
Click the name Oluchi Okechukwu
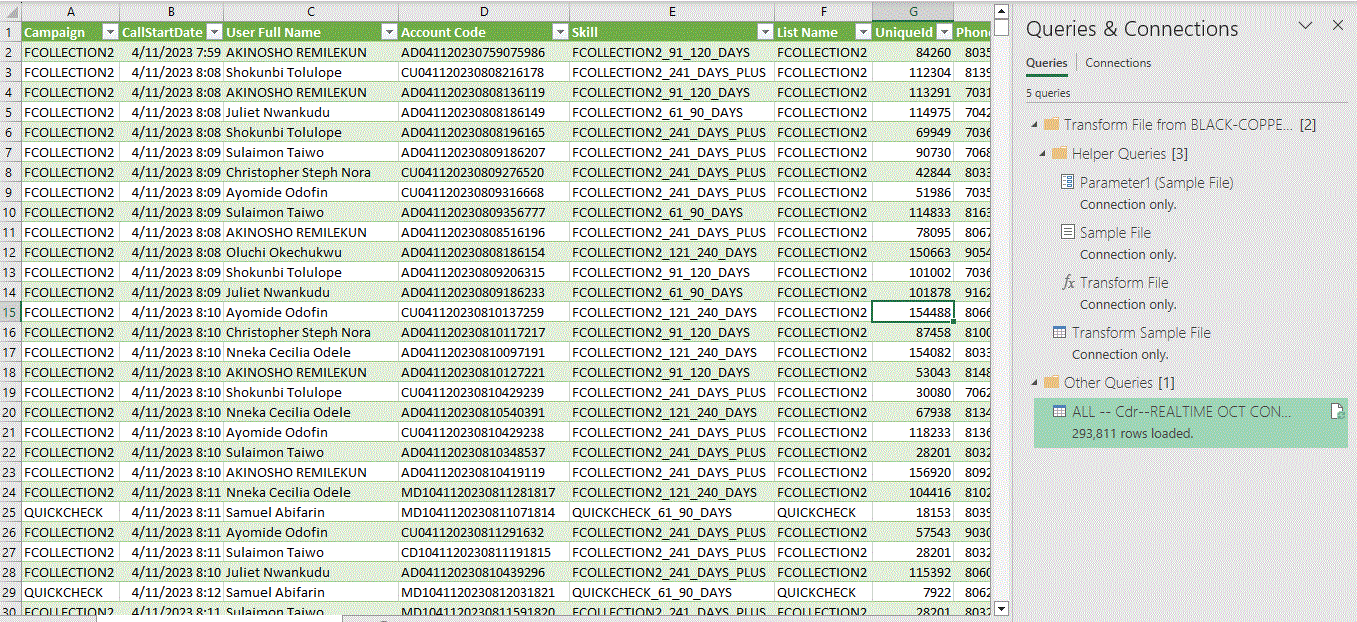coord(311,252)
